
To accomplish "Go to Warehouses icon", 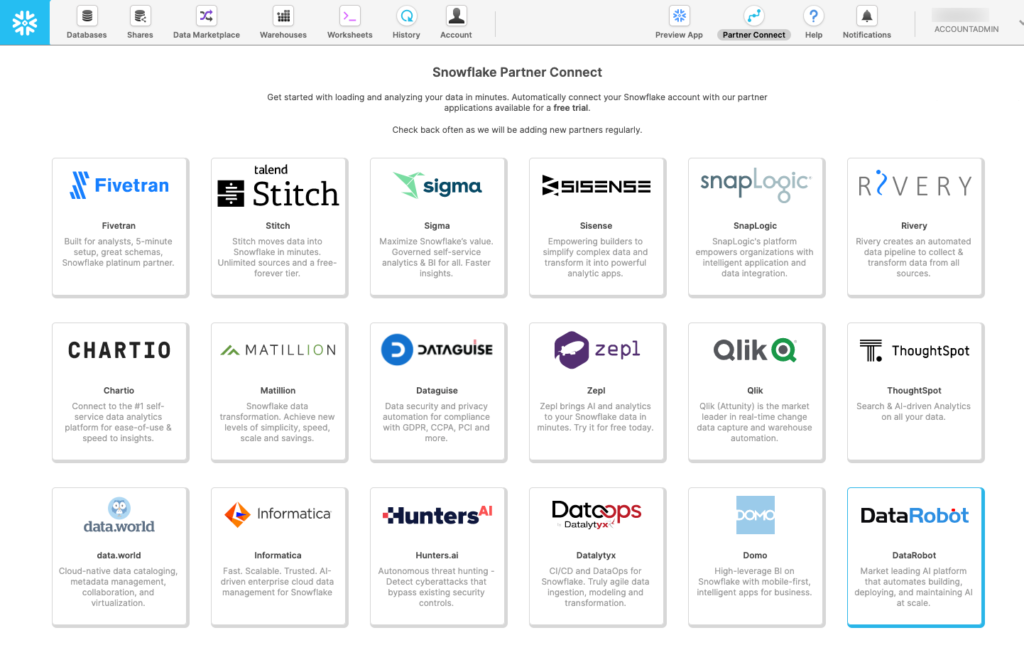I will pos(283,16).
